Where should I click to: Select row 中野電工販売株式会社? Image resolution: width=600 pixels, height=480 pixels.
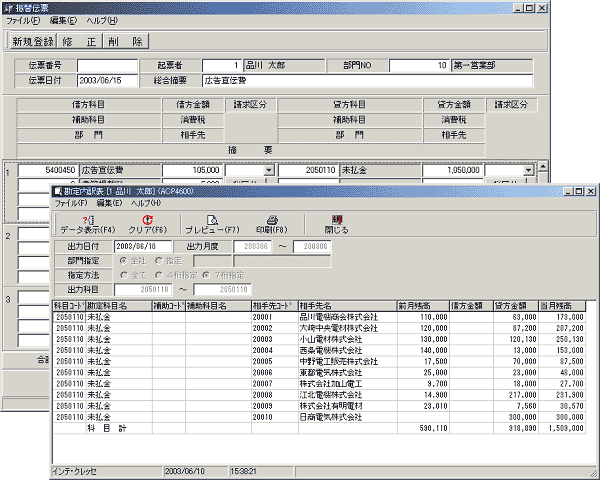click(x=319, y=361)
